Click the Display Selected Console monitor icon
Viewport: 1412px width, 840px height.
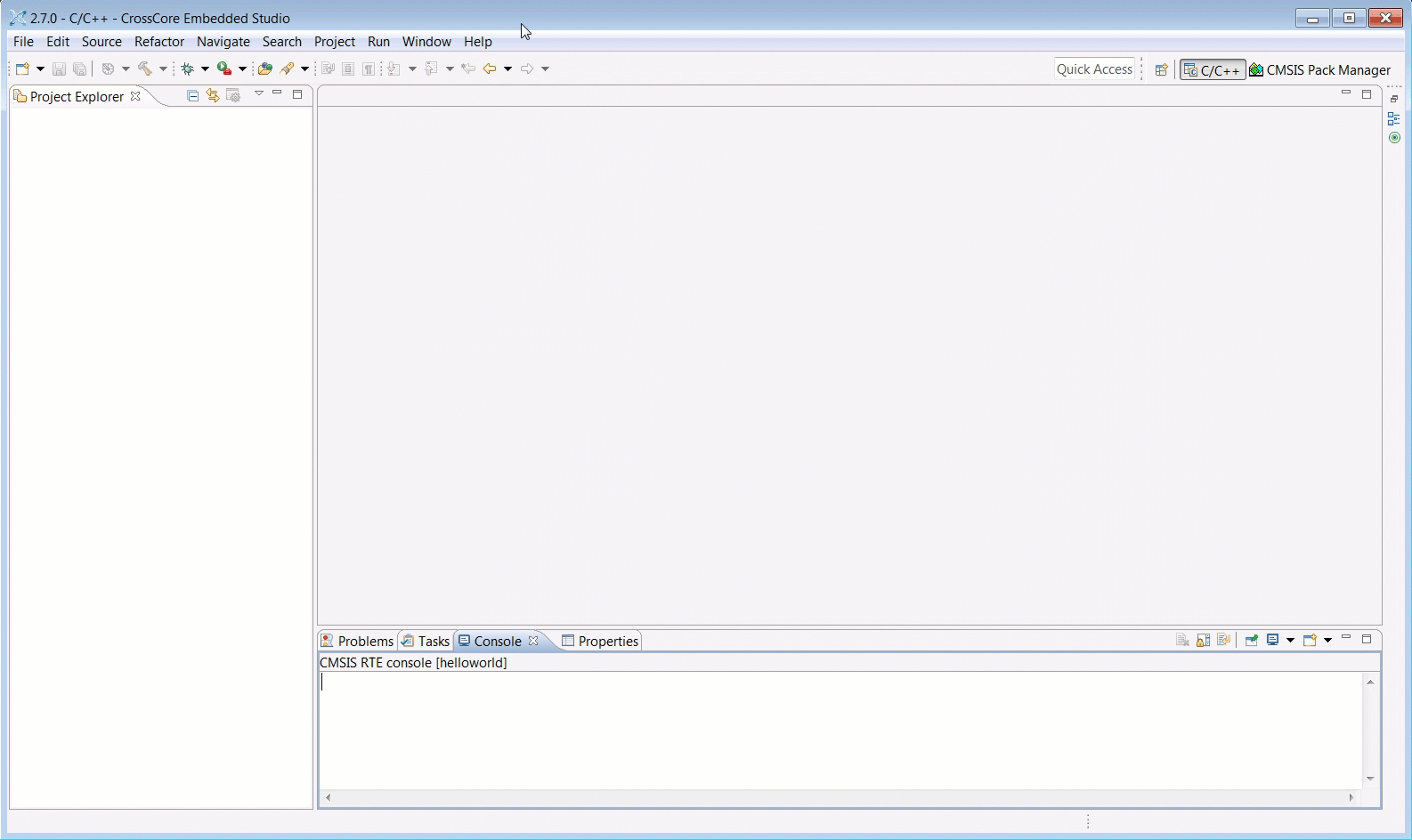pos(1273,640)
